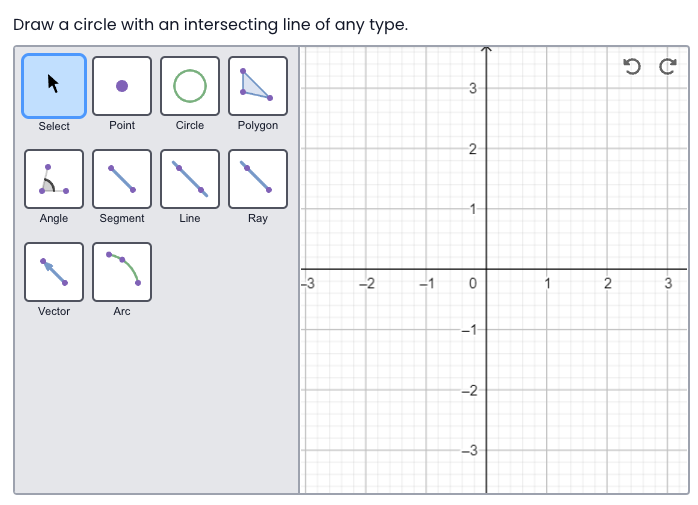Choose the Arc tool
The width and height of the screenshot is (698, 505).
point(122,272)
